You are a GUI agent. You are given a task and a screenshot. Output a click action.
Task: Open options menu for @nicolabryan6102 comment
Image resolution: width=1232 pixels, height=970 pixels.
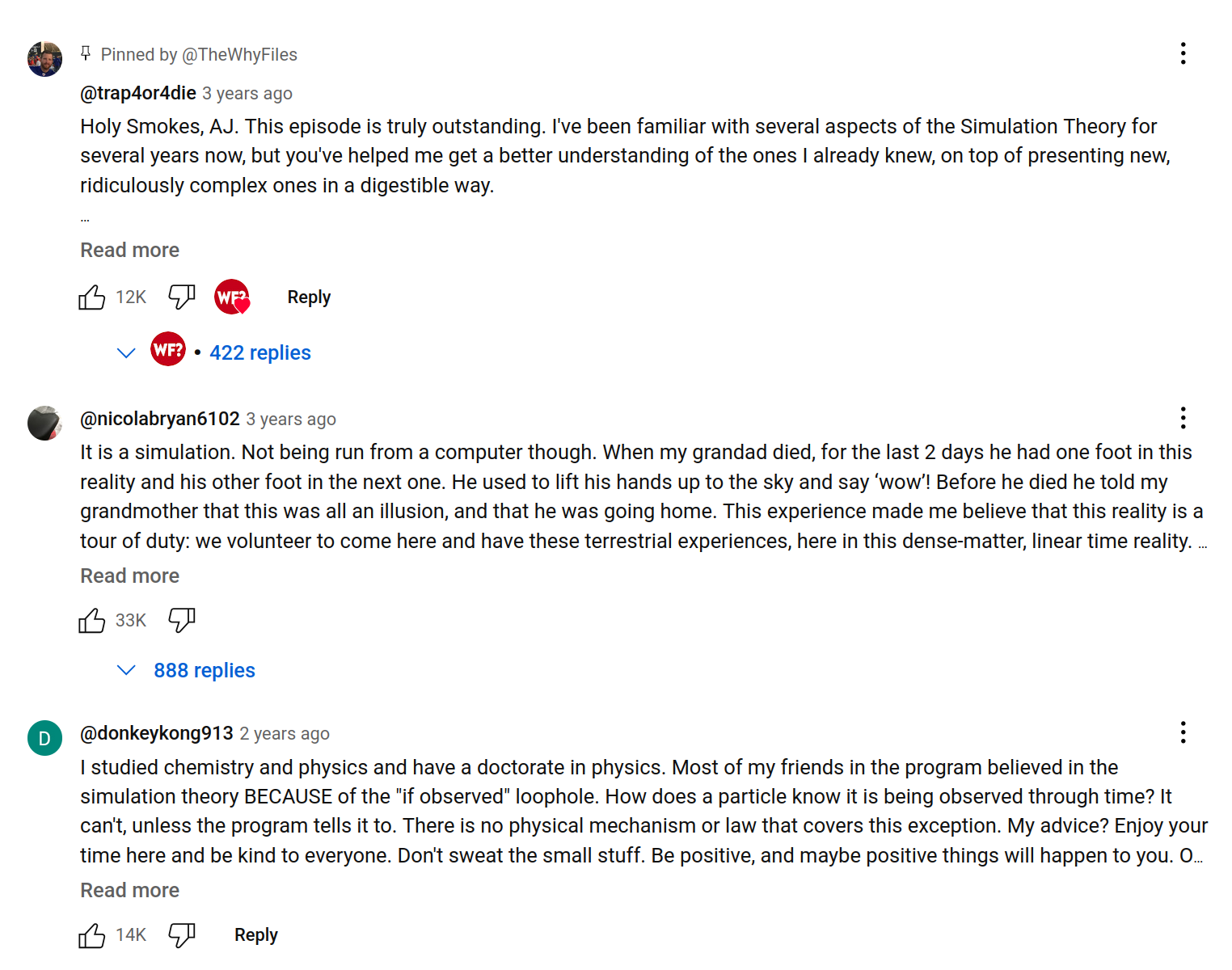[x=1183, y=418]
